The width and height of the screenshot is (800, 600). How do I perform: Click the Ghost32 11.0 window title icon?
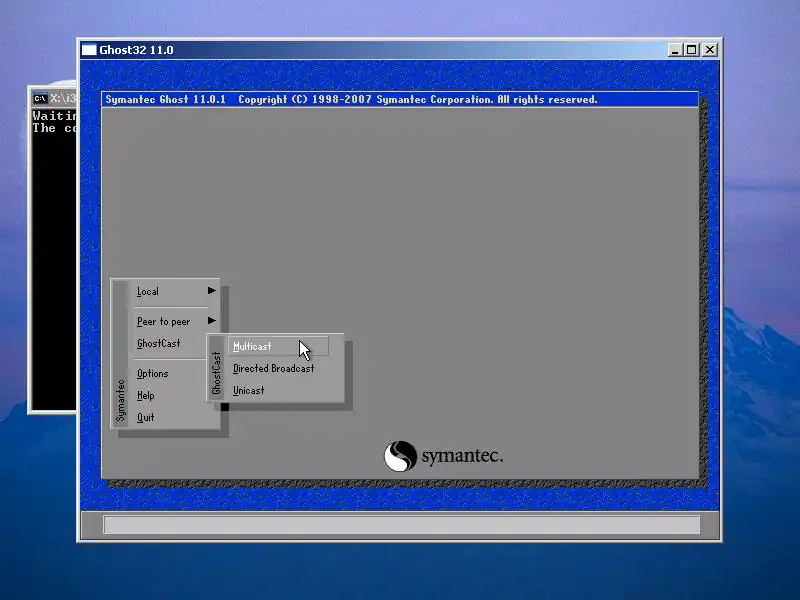[x=89, y=50]
